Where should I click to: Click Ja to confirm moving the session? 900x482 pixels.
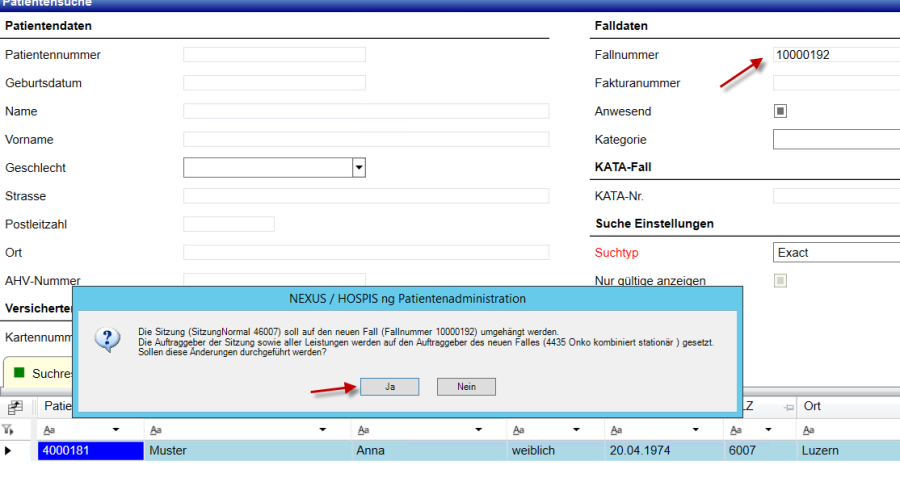389,387
